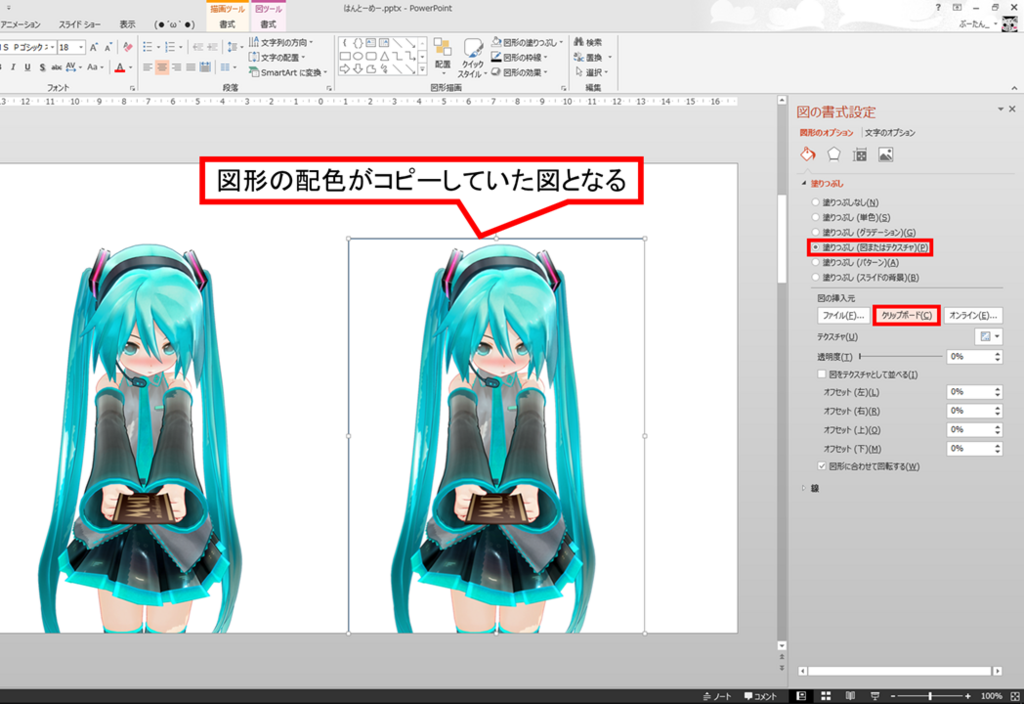The width and height of the screenshot is (1024, 704).
Task: Open the スライド ショー ribbon tab
Action: pyautogui.click(x=80, y=24)
